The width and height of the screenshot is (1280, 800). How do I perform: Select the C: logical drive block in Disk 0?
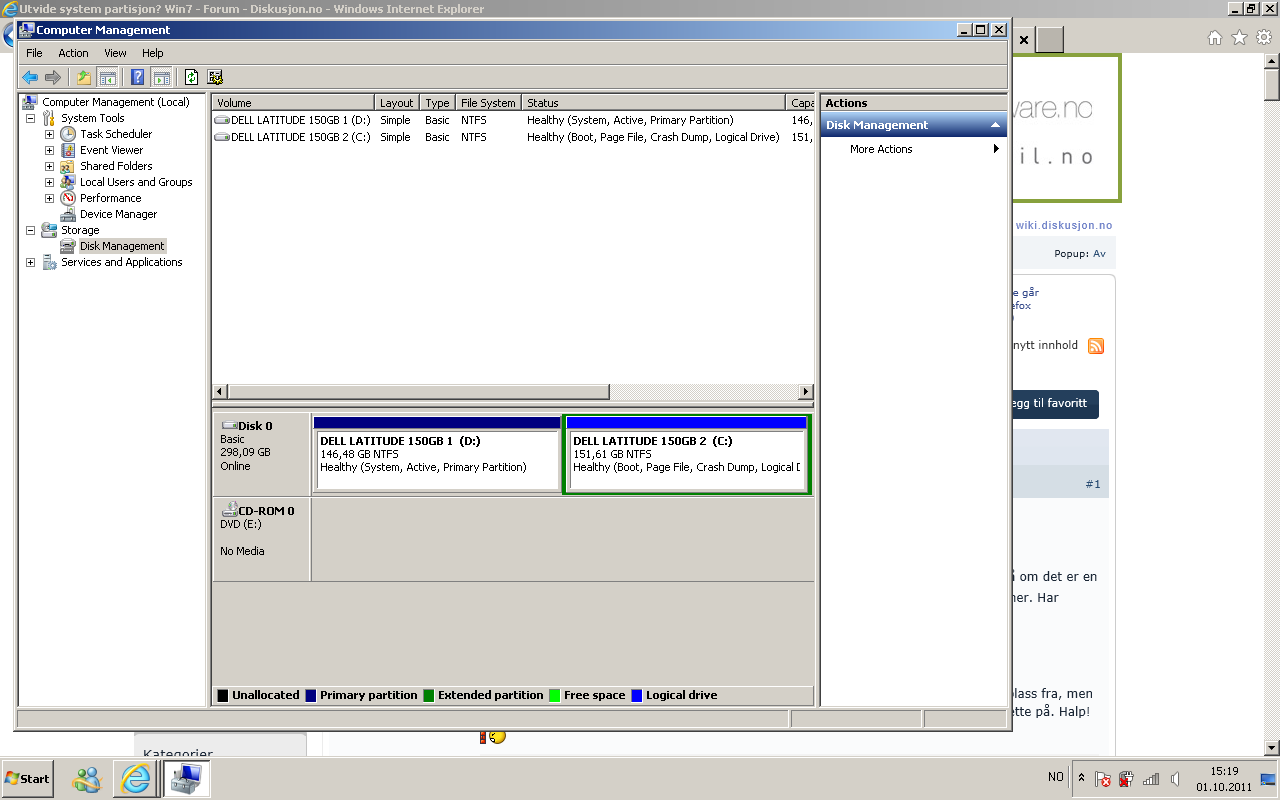point(686,454)
